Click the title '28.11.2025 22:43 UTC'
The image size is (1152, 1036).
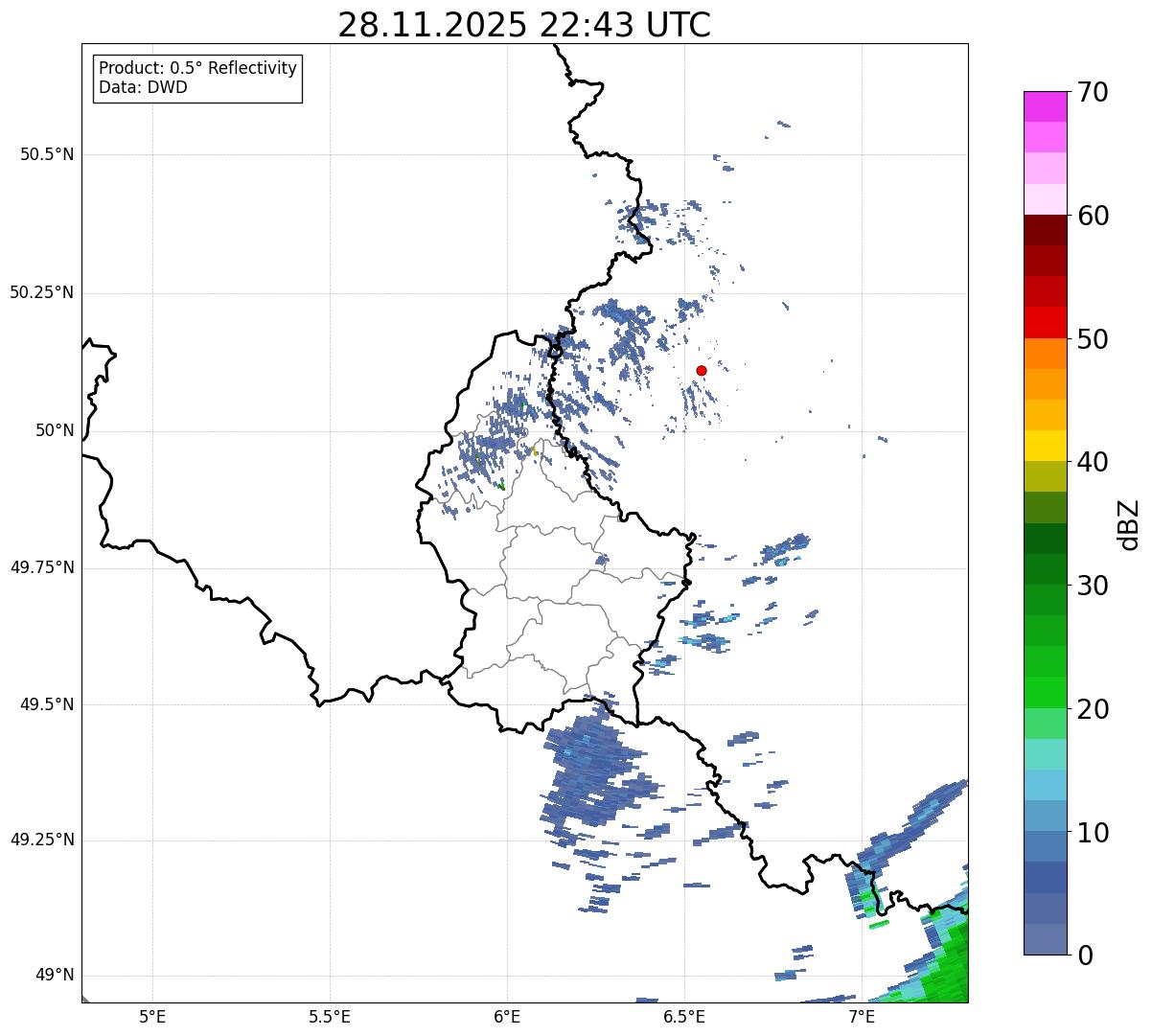pyautogui.click(x=524, y=25)
